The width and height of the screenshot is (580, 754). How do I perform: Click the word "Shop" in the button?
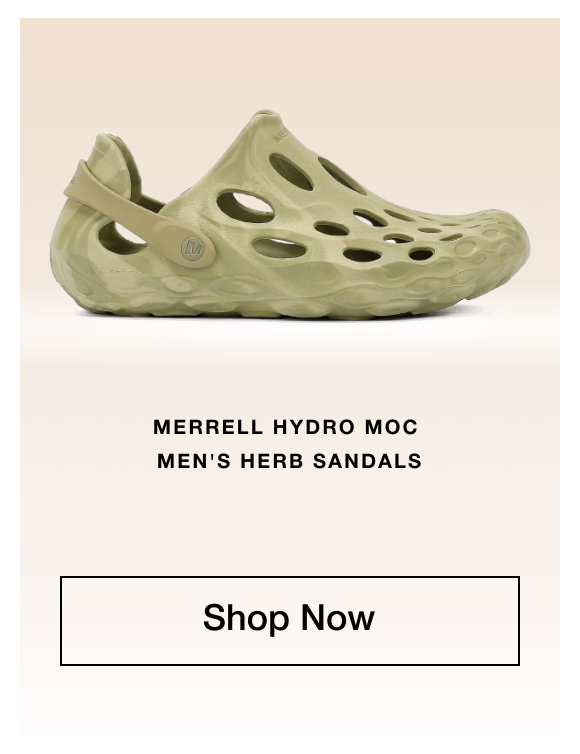[245, 618]
